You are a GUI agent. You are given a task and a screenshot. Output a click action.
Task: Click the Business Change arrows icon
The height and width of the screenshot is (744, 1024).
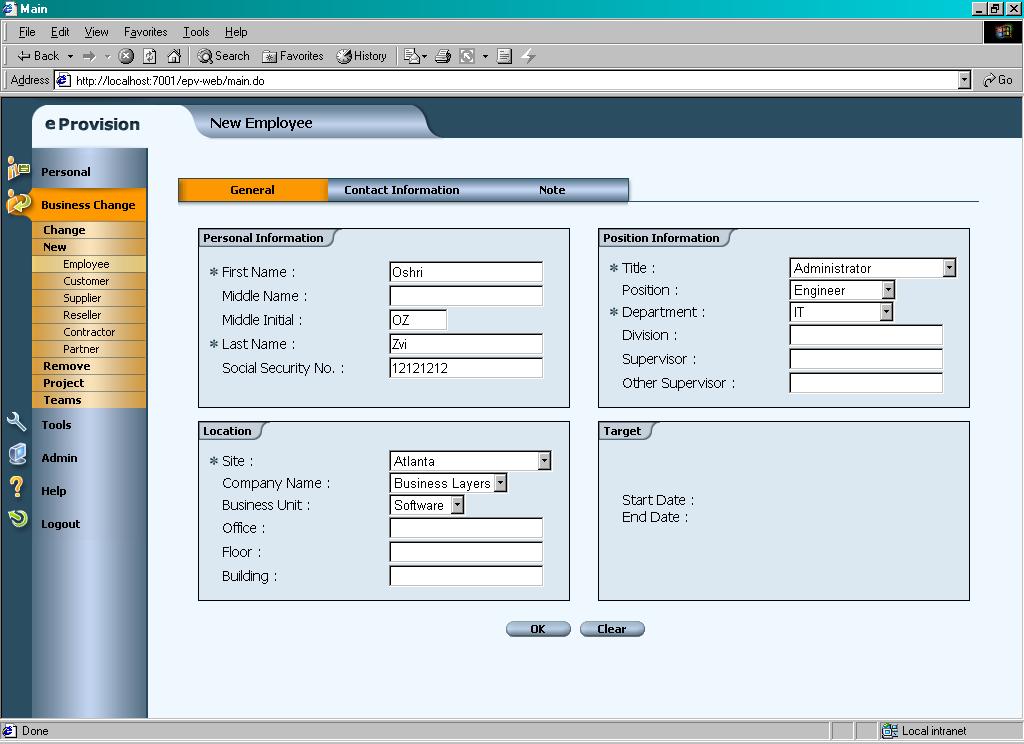coord(17,202)
